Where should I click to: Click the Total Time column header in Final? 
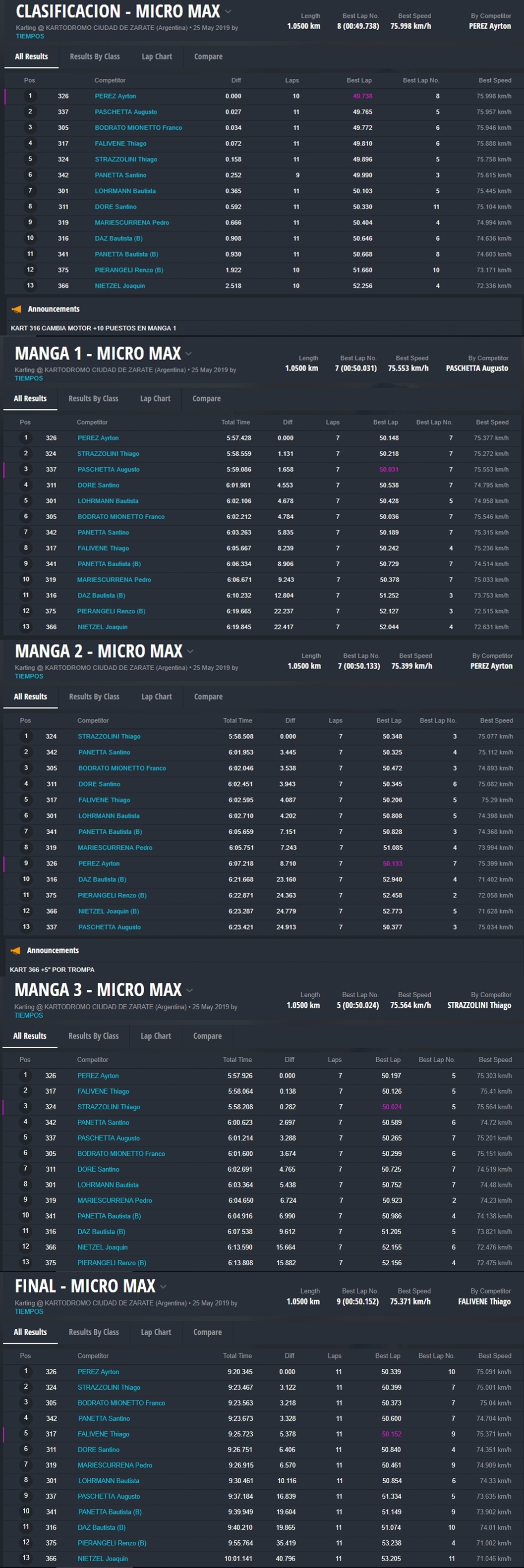[237, 1355]
